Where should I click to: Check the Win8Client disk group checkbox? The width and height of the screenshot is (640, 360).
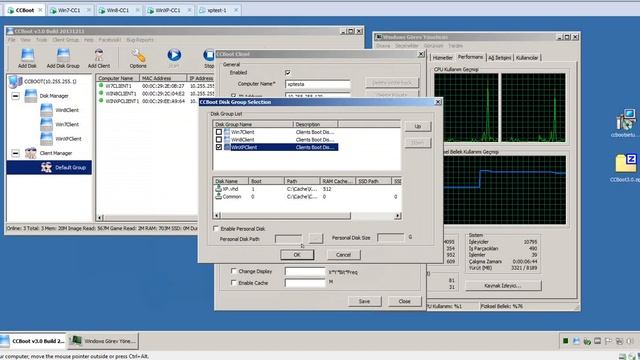tap(219, 140)
